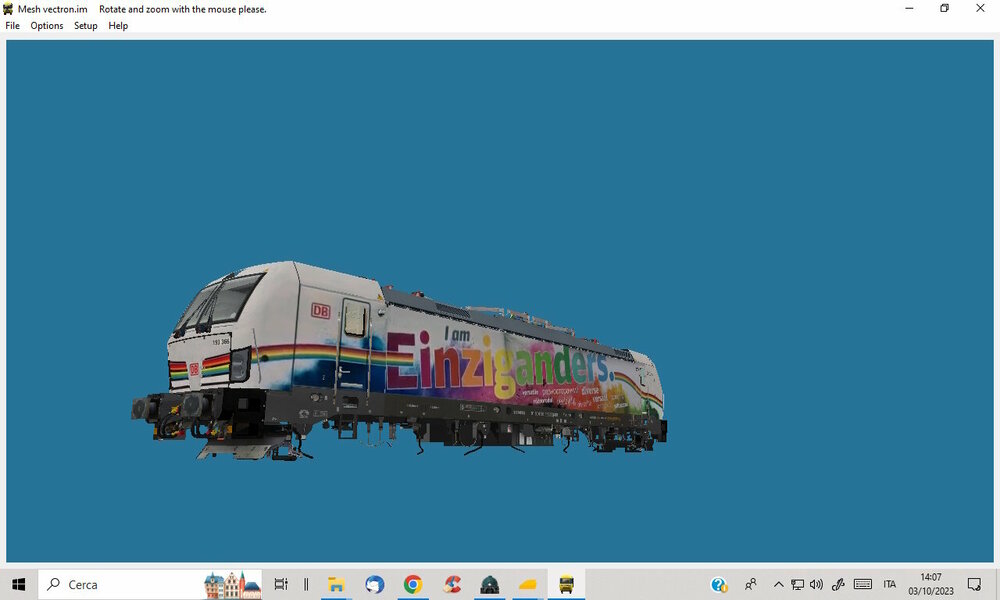Restore down the Mesh viewer window
The width and height of the screenshot is (1000, 600).
945,8
